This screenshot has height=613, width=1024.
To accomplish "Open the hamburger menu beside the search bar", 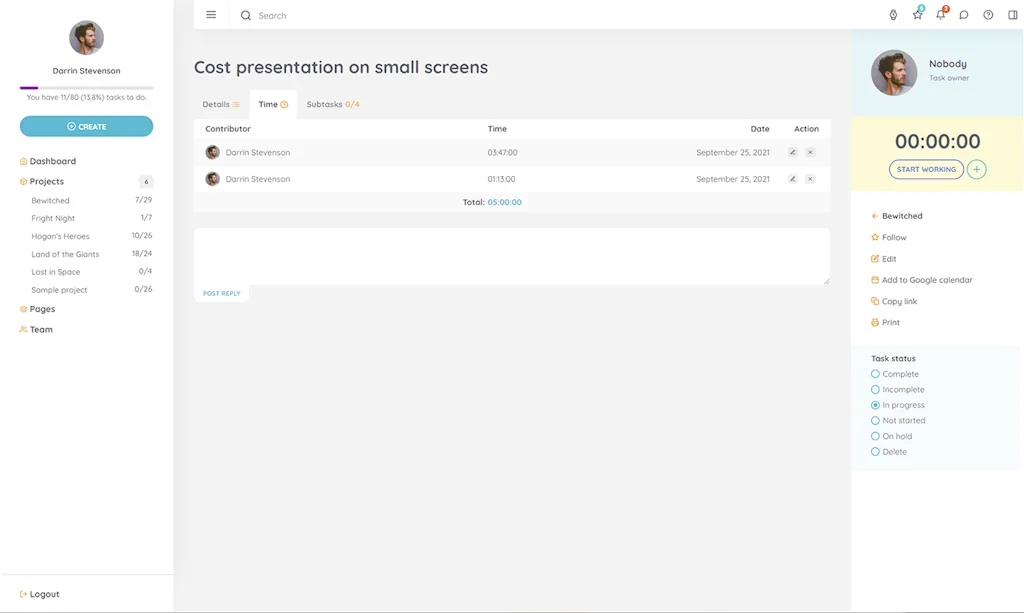I will point(211,15).
